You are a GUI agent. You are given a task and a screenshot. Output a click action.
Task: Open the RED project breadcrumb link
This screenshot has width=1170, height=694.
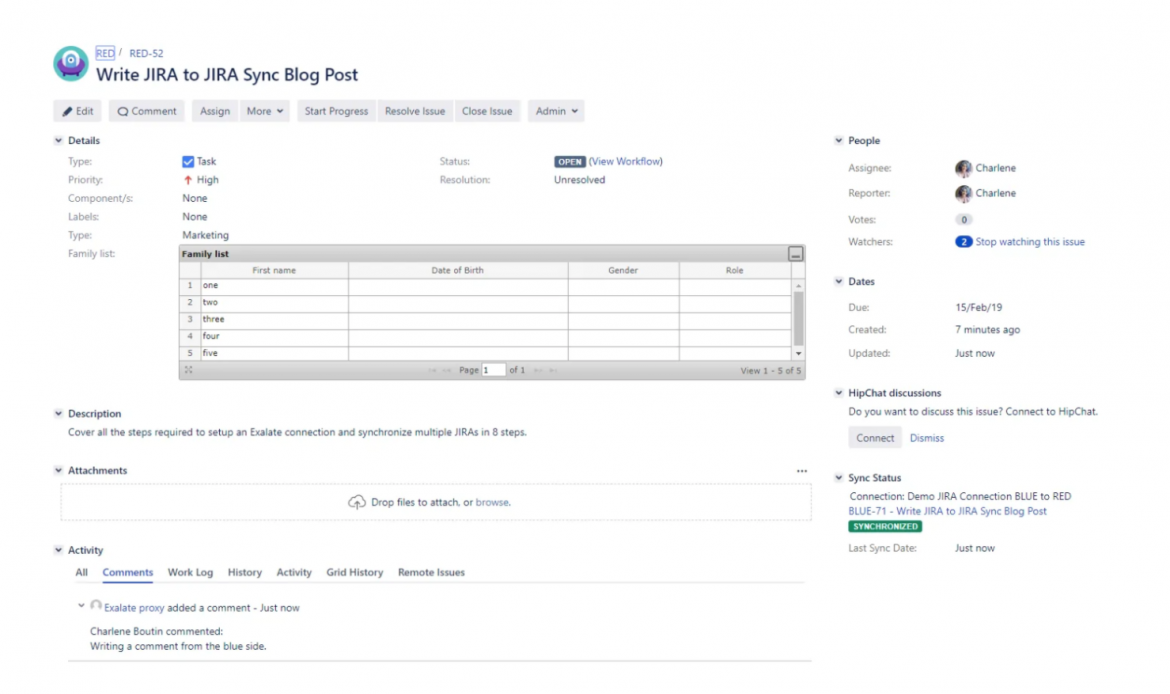(105, 53)
